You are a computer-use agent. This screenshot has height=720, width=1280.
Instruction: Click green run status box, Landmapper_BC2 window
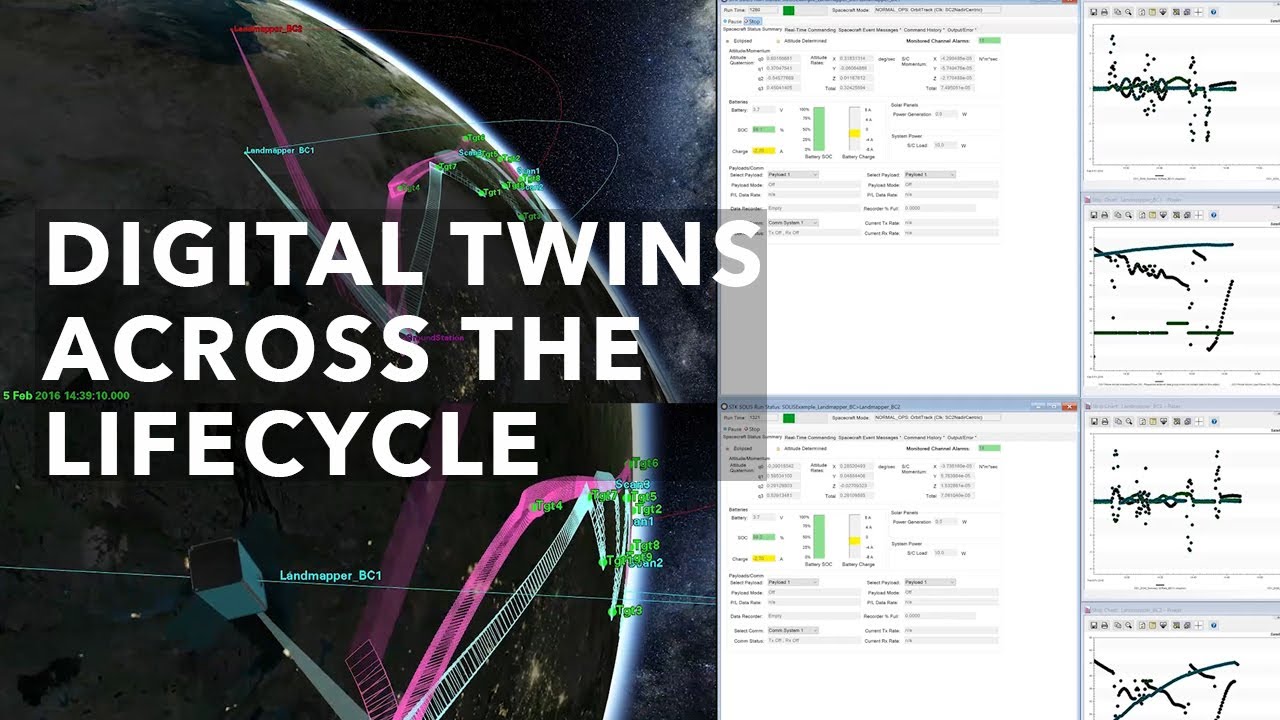789,418
